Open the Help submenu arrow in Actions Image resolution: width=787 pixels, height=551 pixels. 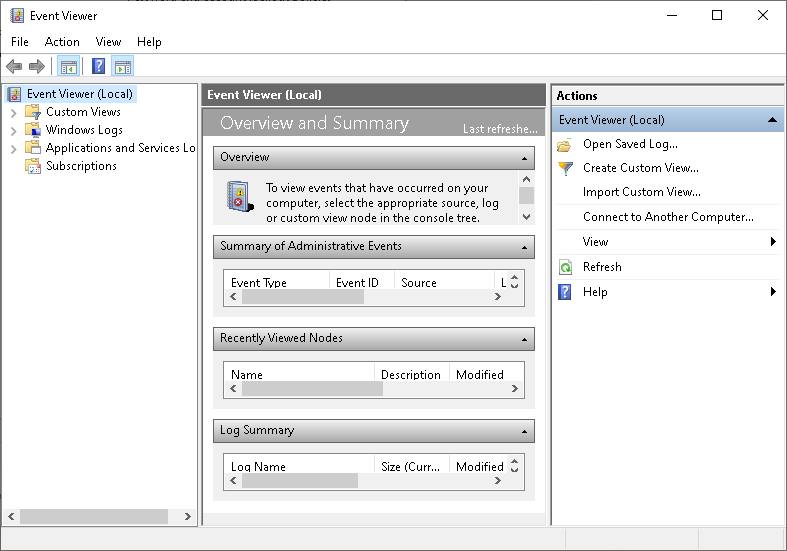click(x=773, y=292)
